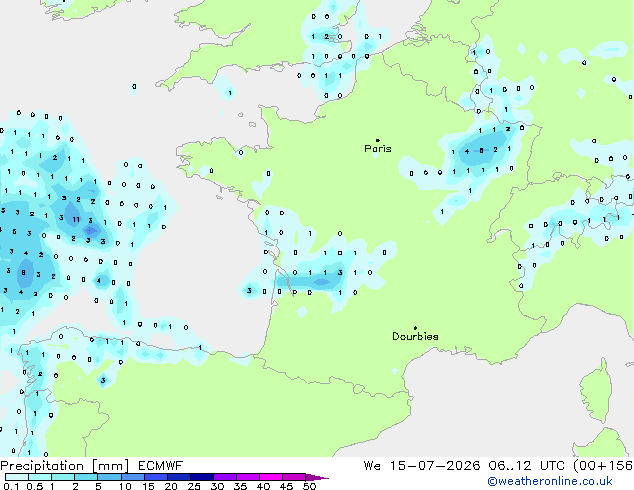Click the Dourbies city label
Image resolution: width=634 pixels, height=490 pixels.
[x=415, y=336]
